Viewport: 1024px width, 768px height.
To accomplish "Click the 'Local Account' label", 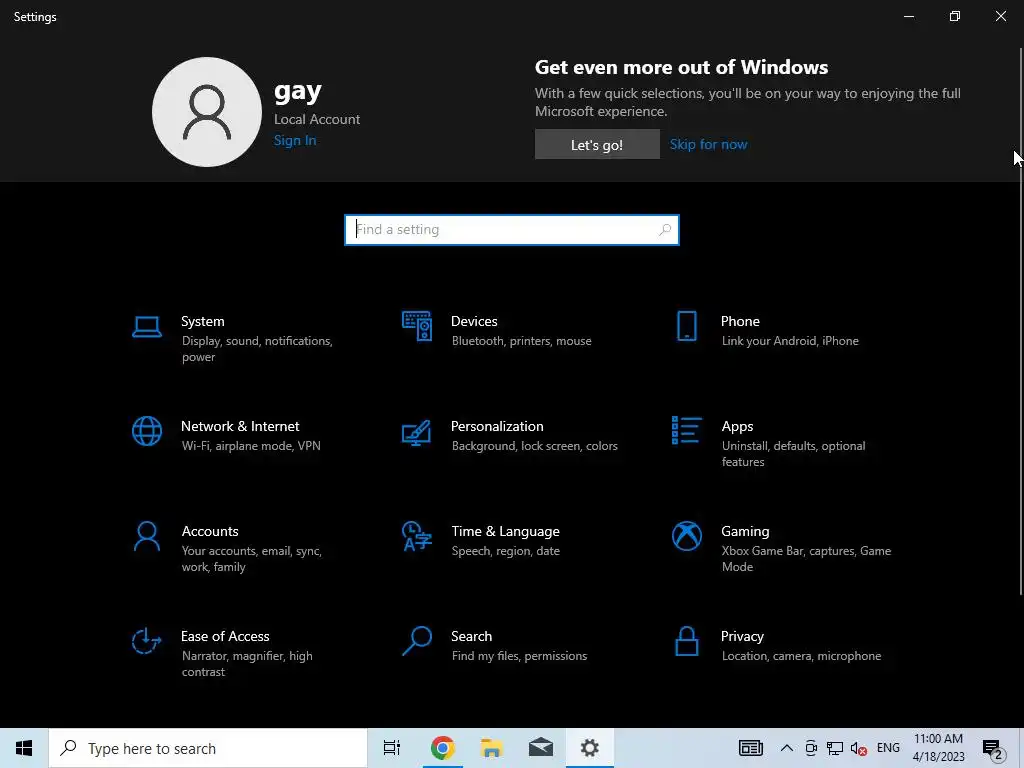I will coord(317,120).
